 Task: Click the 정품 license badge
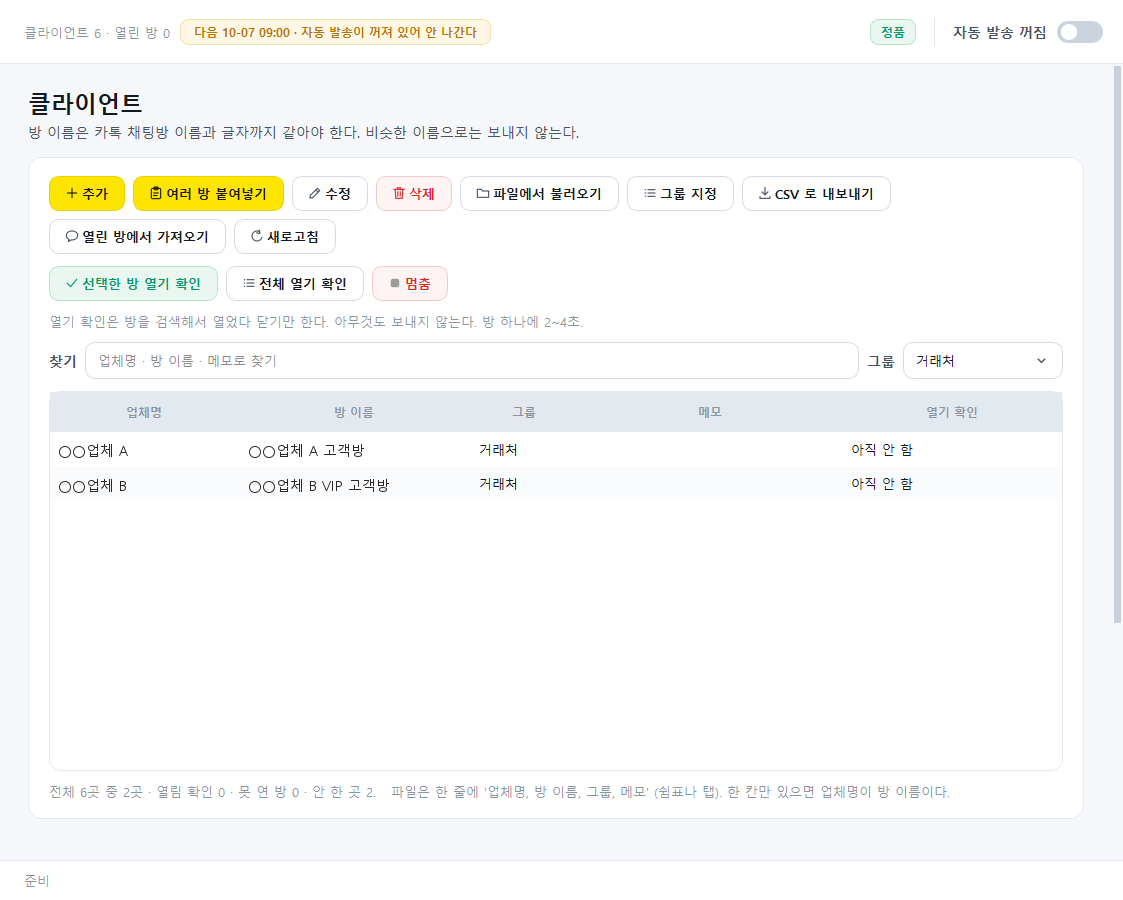pyautogui.click(x=892, y=32)
